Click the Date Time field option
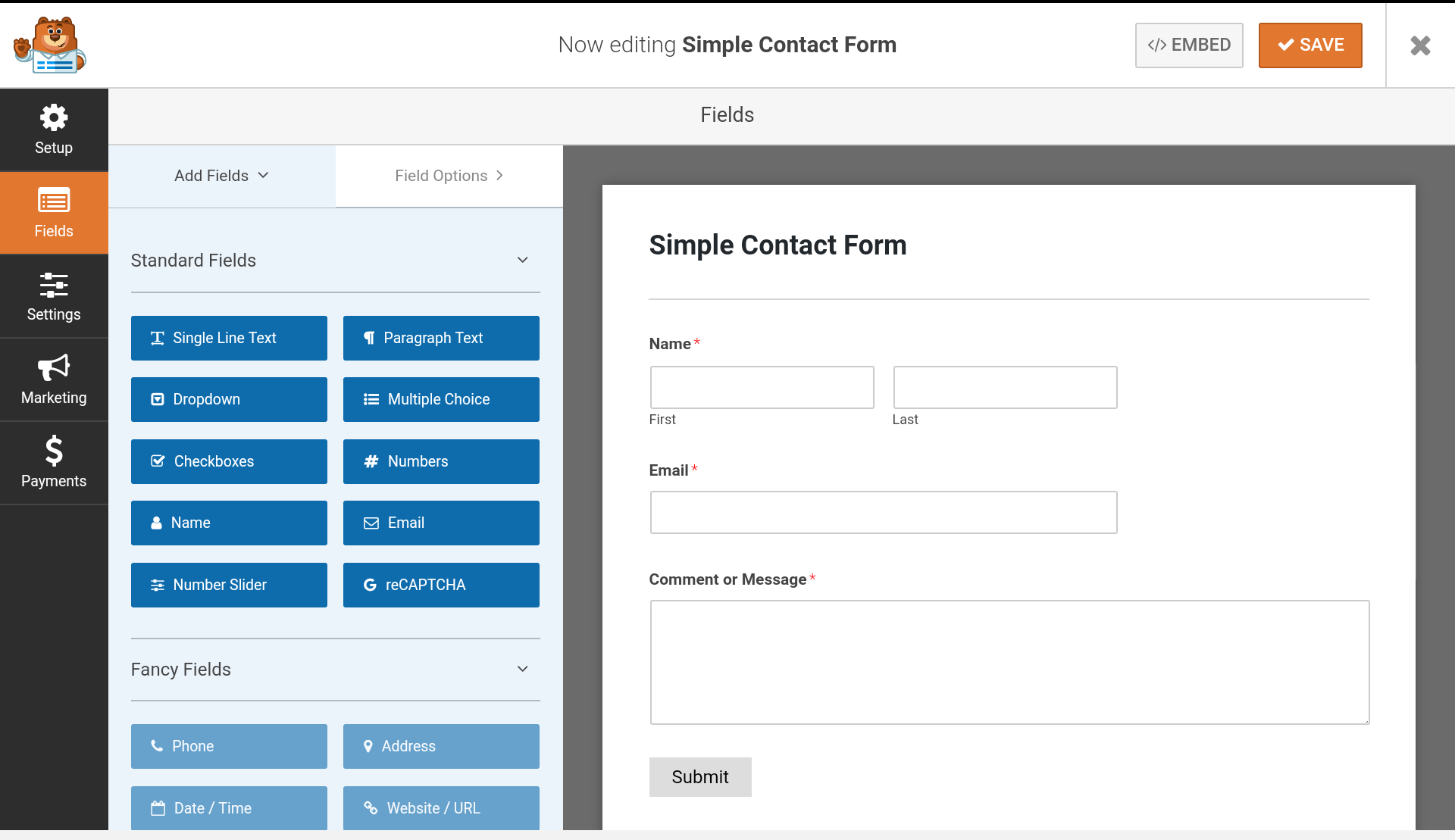Image resolution: width=1455 pixels, height=840 pixels. [x=229, y=808]
